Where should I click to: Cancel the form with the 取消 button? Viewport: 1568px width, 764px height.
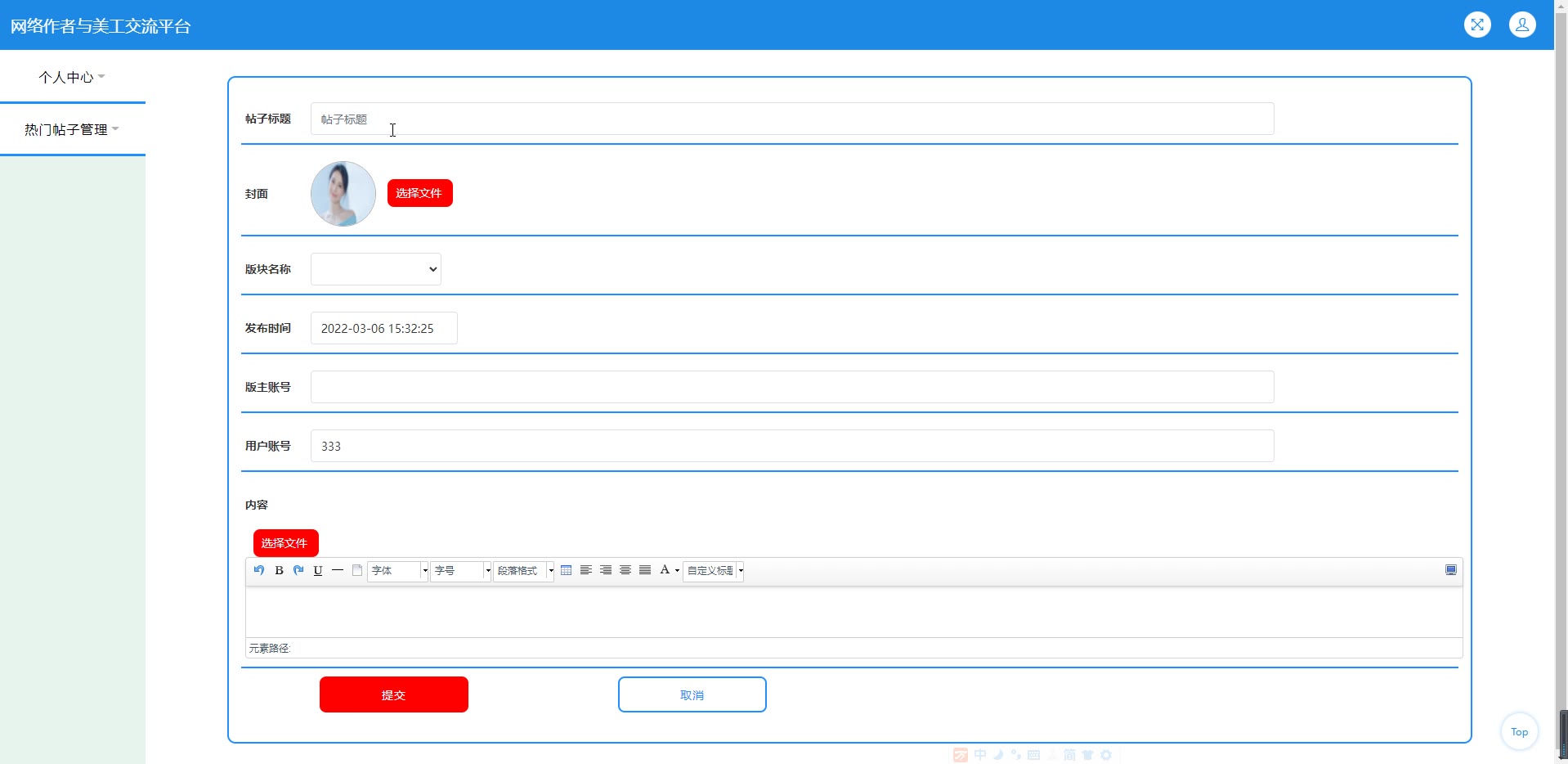pyautogui.click(x=692, y=694)
